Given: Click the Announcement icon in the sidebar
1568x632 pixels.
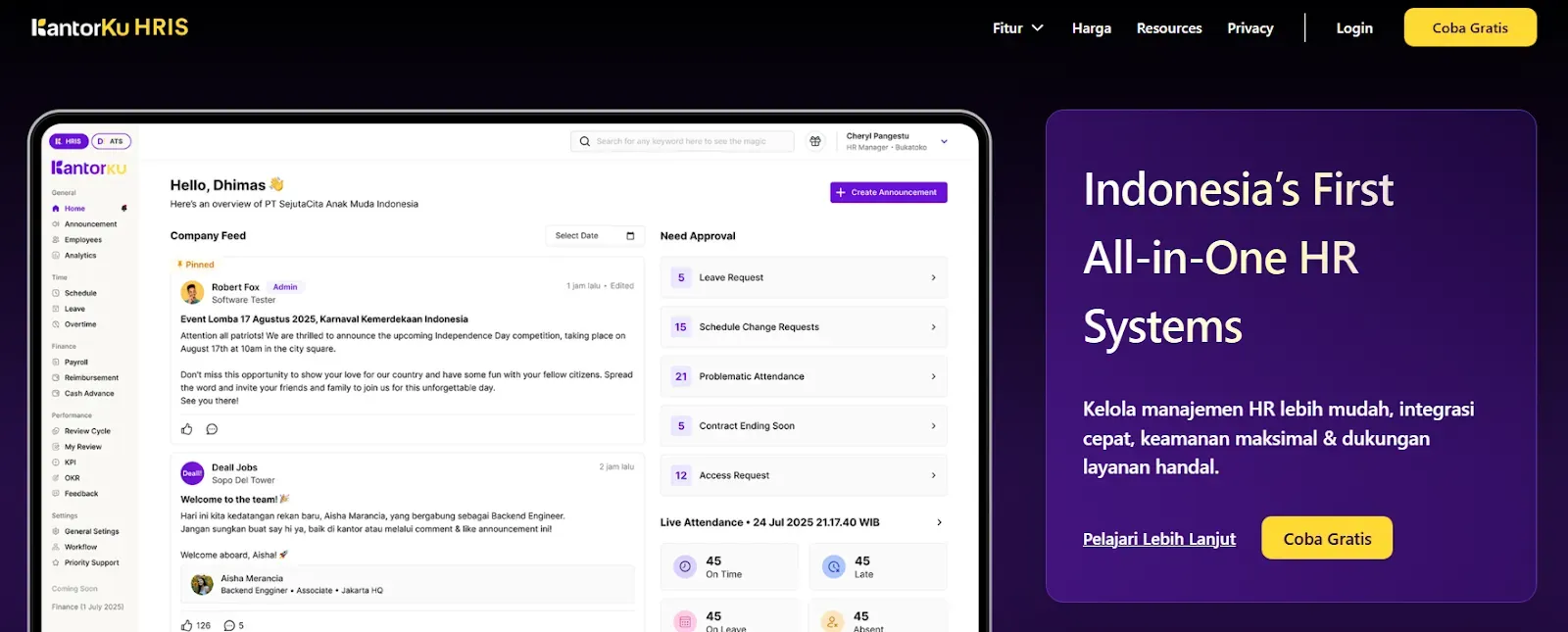Looking at the screenshot, I should pyautogui.click(x=56, y=224).
